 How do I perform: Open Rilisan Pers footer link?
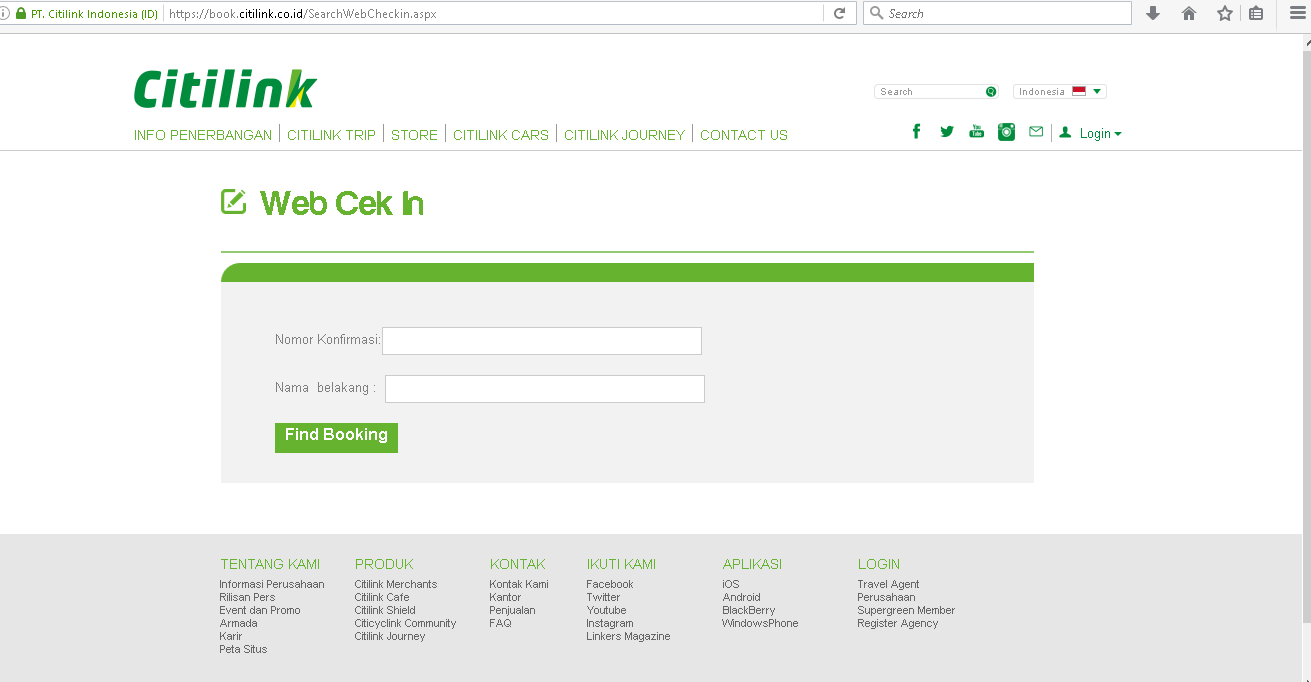[x=247, y=597]
